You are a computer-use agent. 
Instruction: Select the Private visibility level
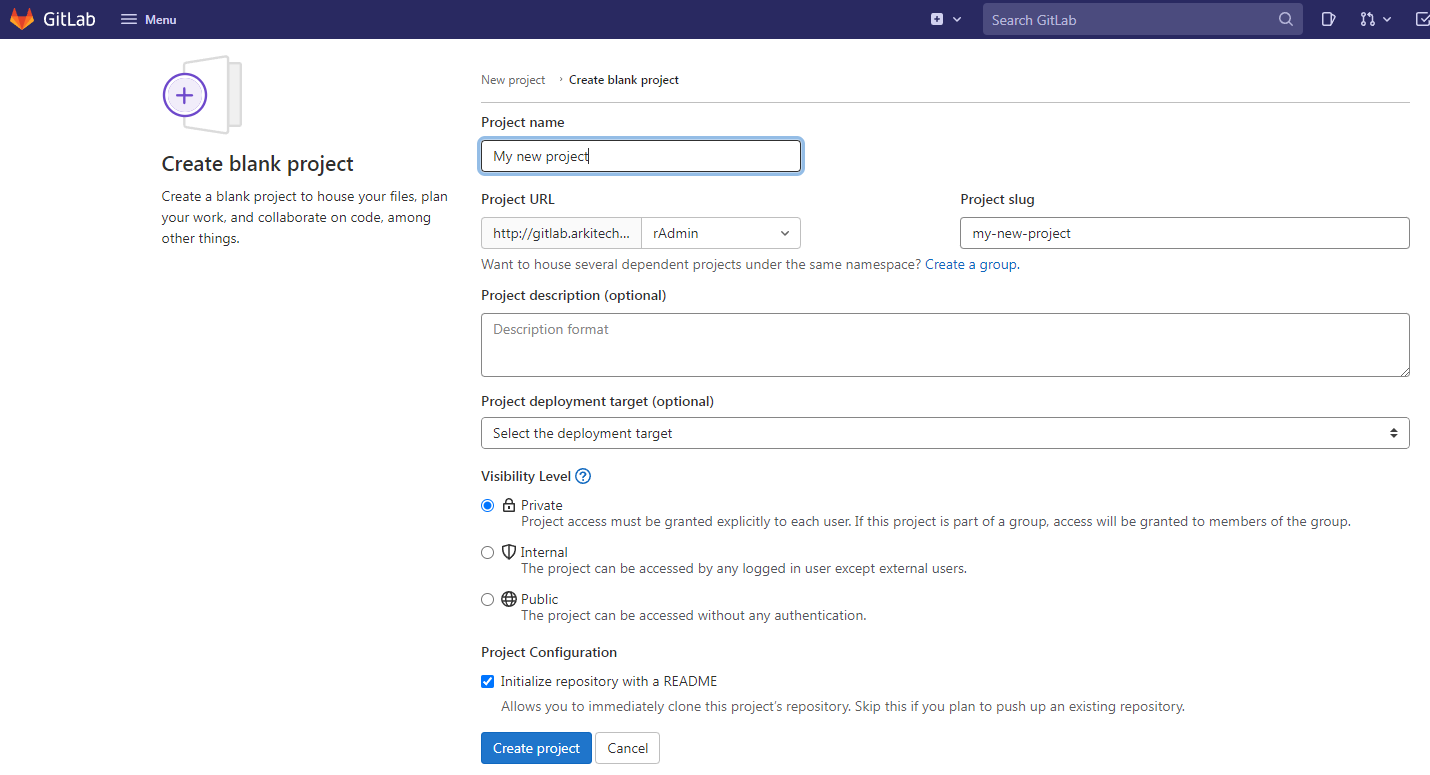(487, 505)
